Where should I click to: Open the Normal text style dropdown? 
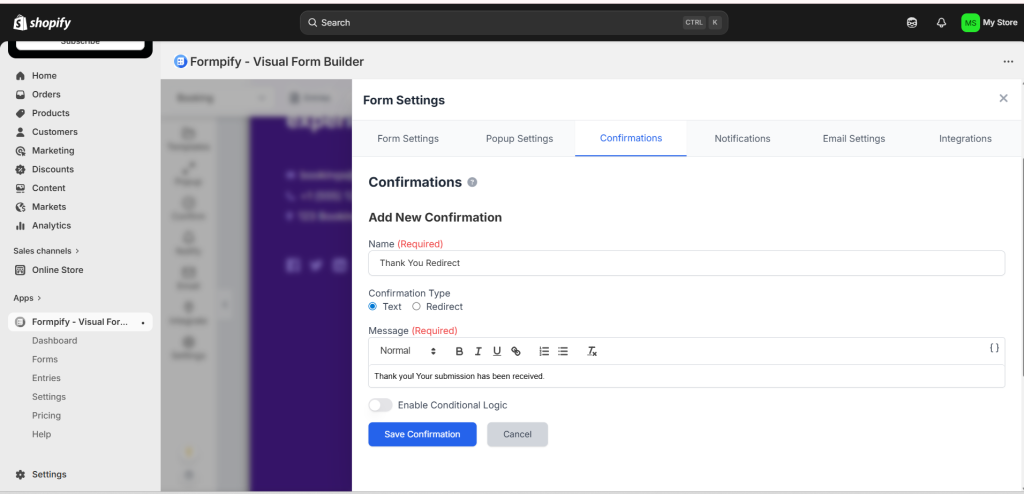pos(408,351)
